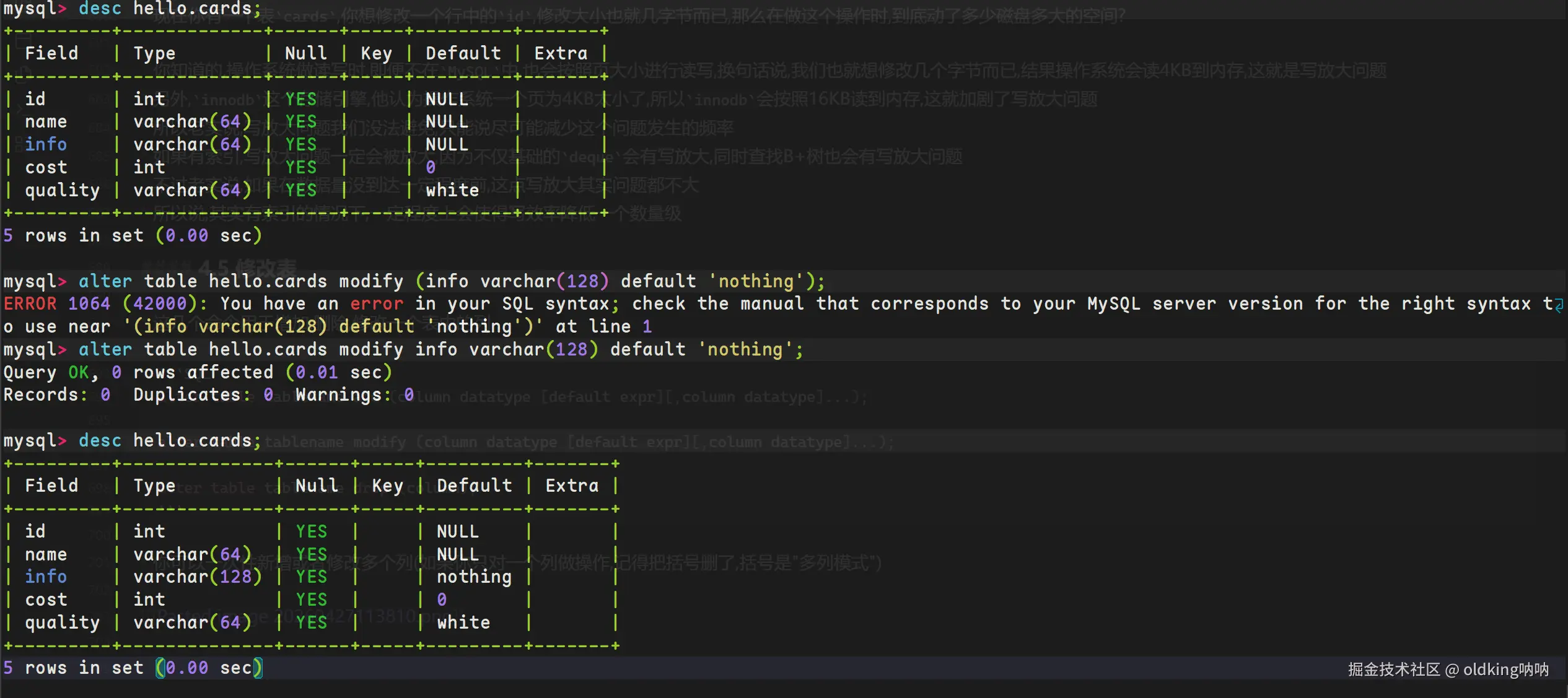Click the 'Key' column header in the second table
Image resolution: width=1568 pixels, height=698 pixels.
click(x=387, y=486)
